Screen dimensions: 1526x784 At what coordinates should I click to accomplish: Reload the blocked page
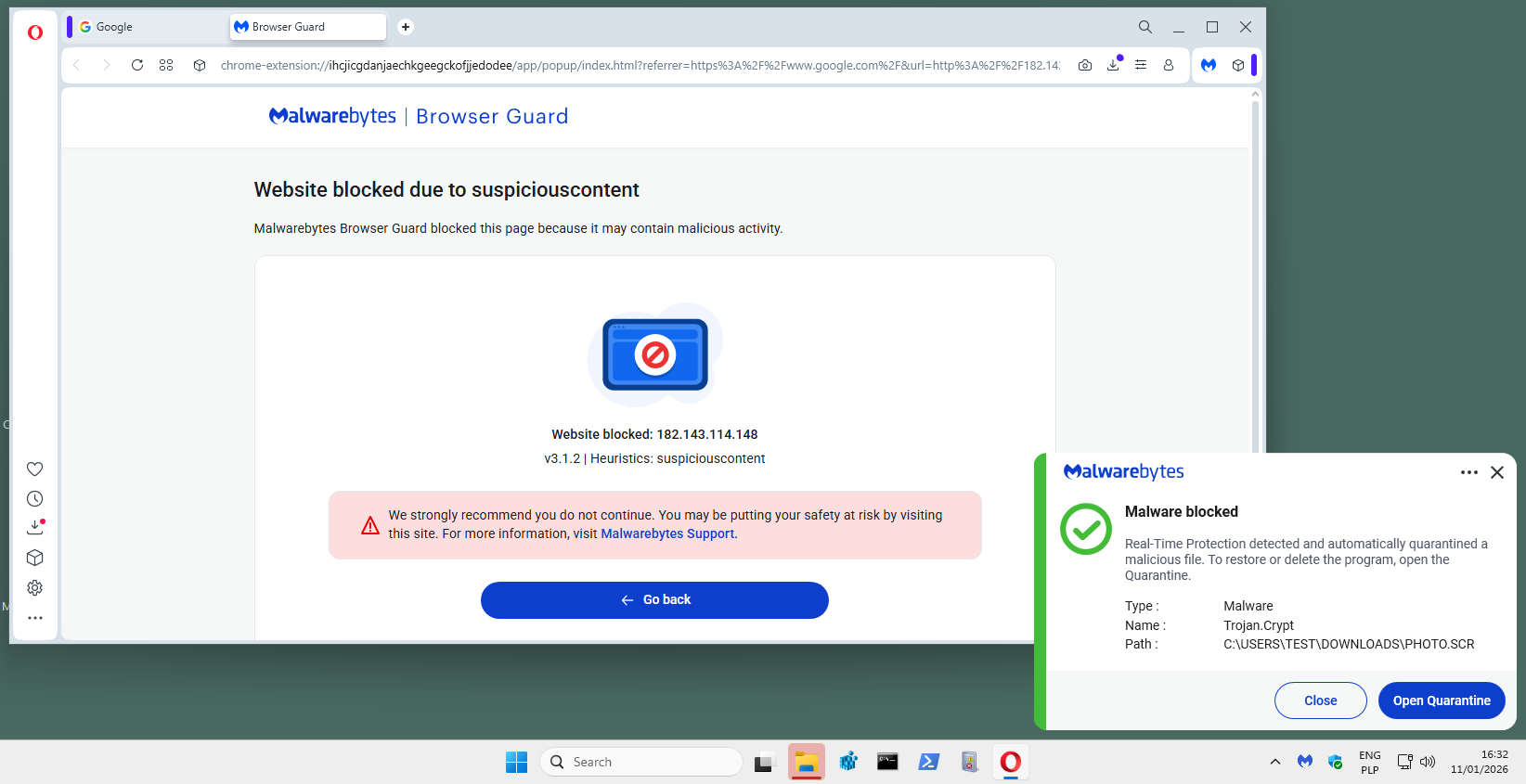point(137,65)
